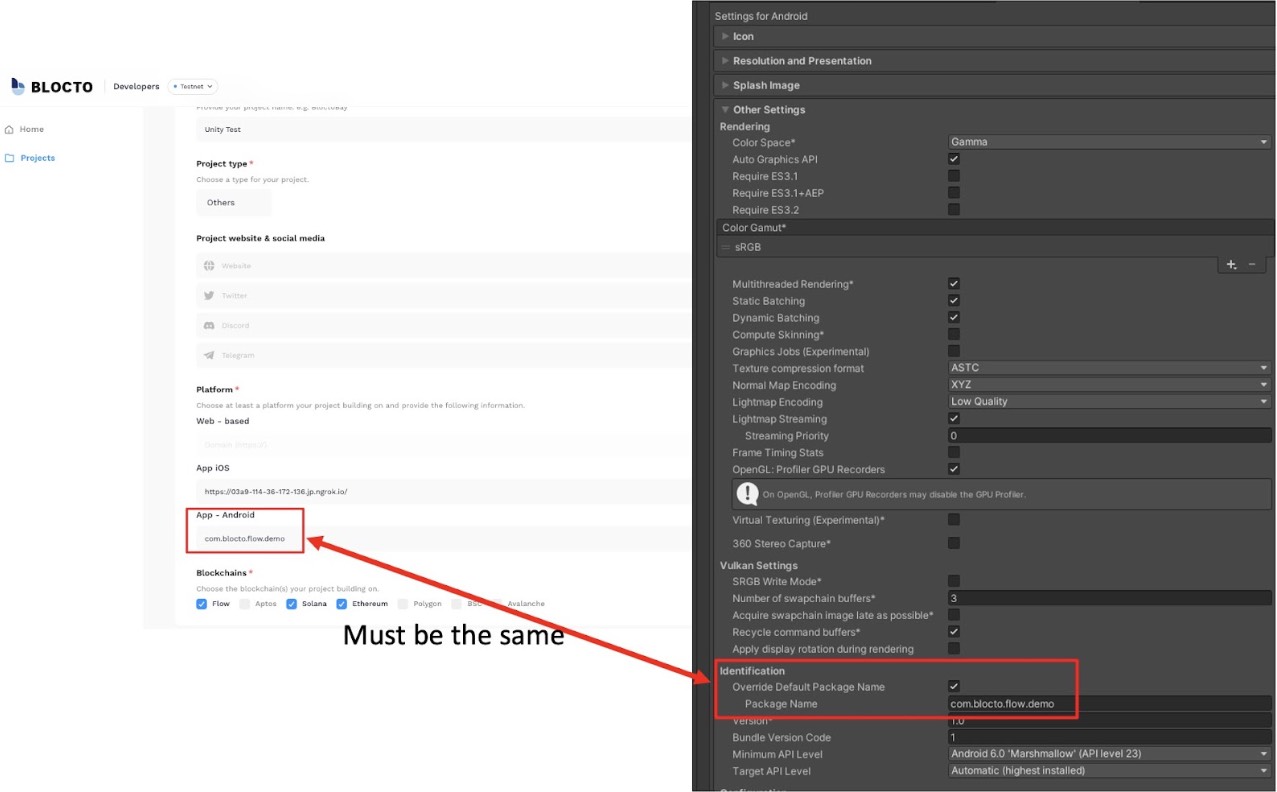
Task: Go to Home in the sidebar
Action: pos(31,129)
